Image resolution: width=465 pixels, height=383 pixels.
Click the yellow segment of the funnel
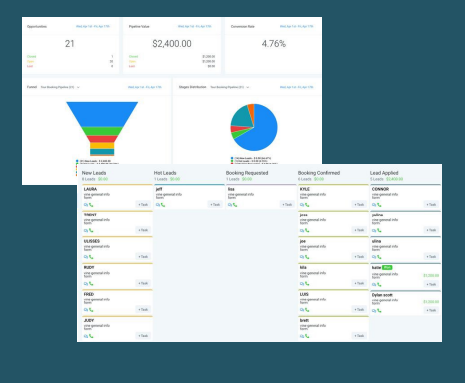pos(102,146)
